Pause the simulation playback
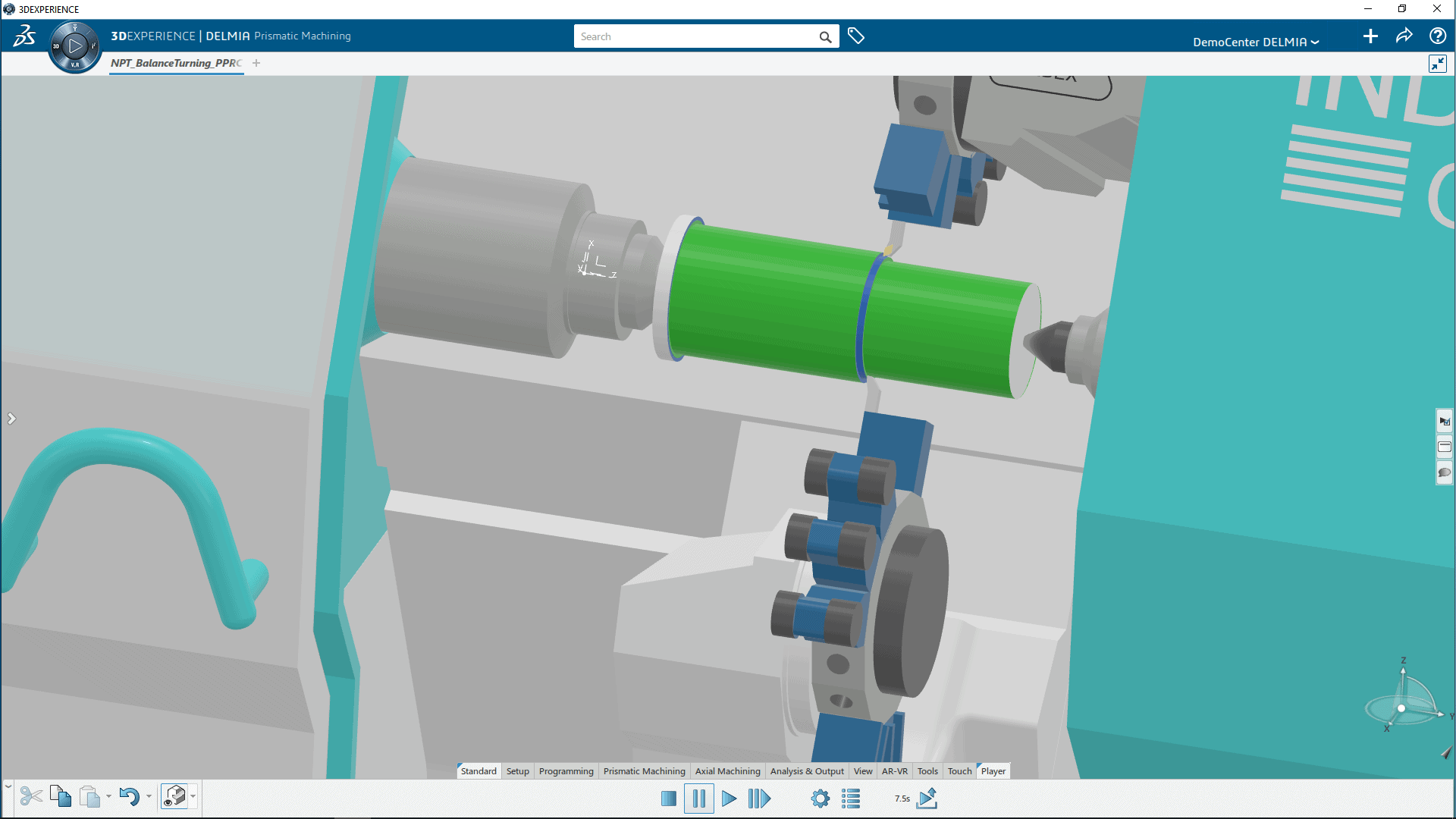 click(x=698, y=799)
